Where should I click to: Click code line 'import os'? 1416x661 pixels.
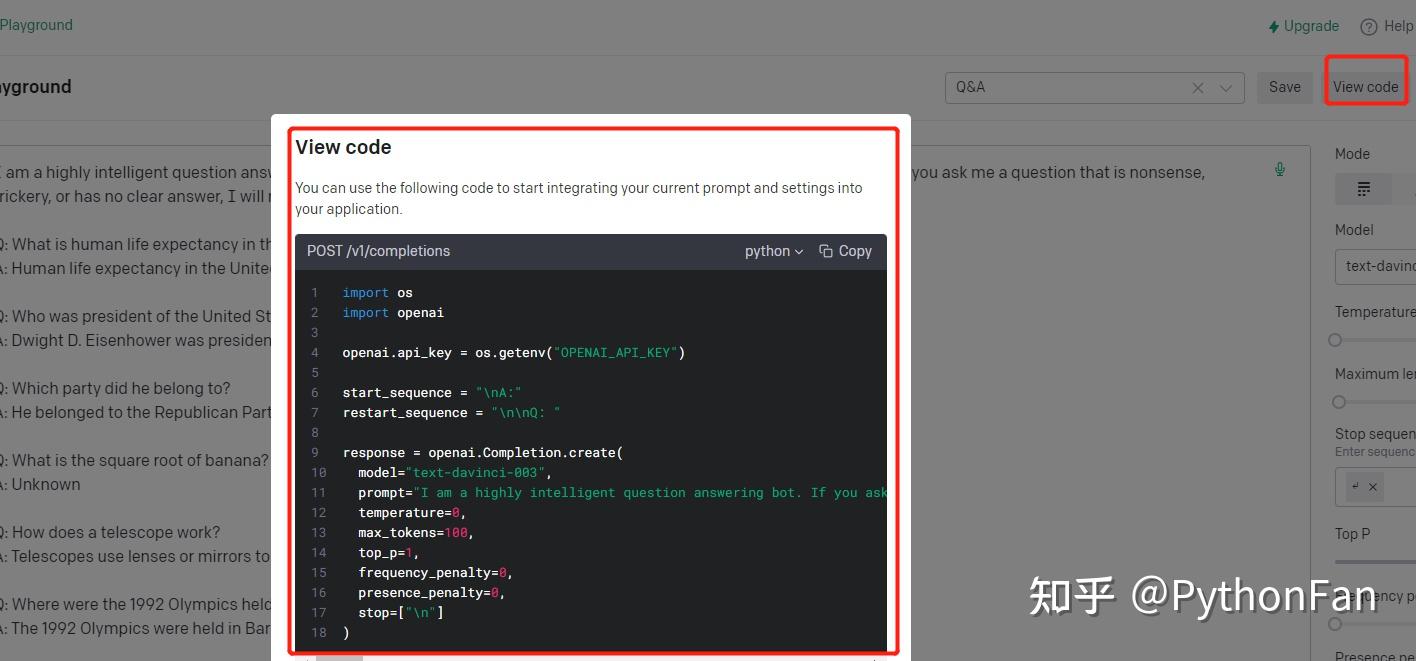(x=377, y=292)
